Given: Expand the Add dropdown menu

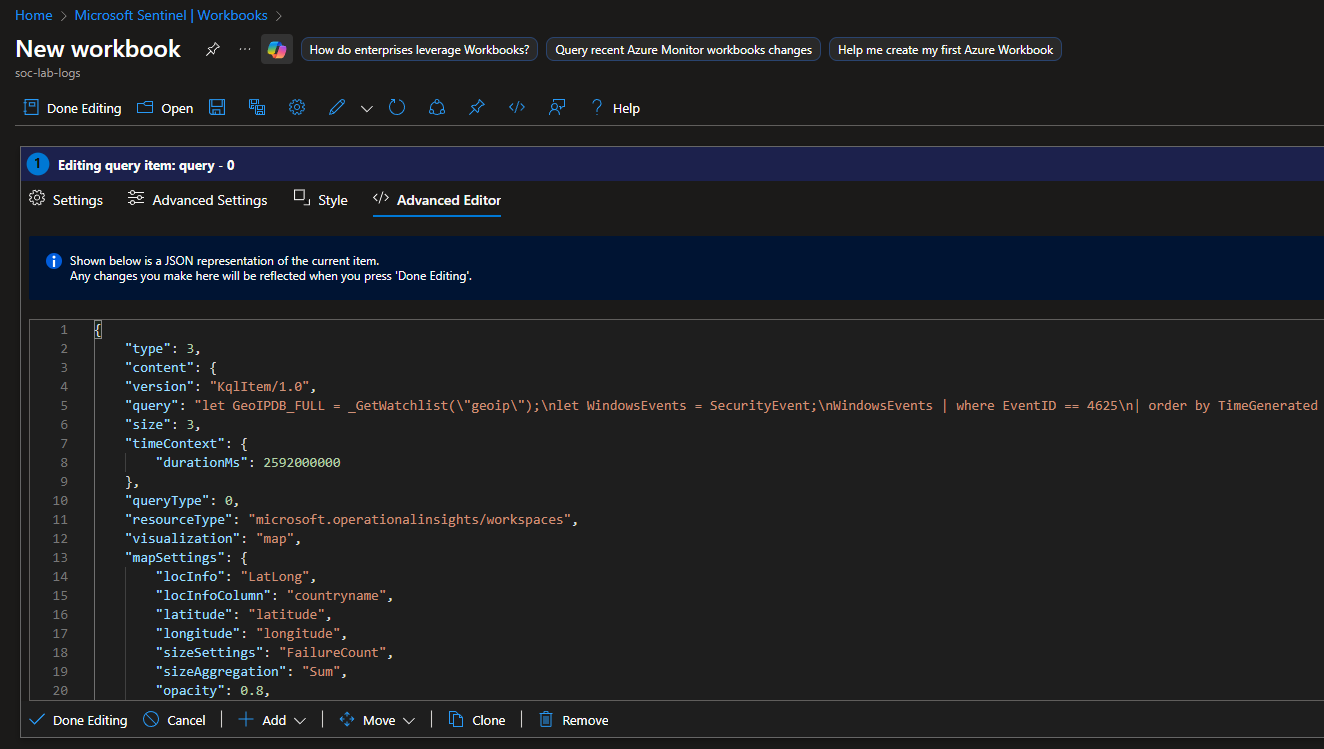Looking at the screenshot, I should tap(273, 720).
